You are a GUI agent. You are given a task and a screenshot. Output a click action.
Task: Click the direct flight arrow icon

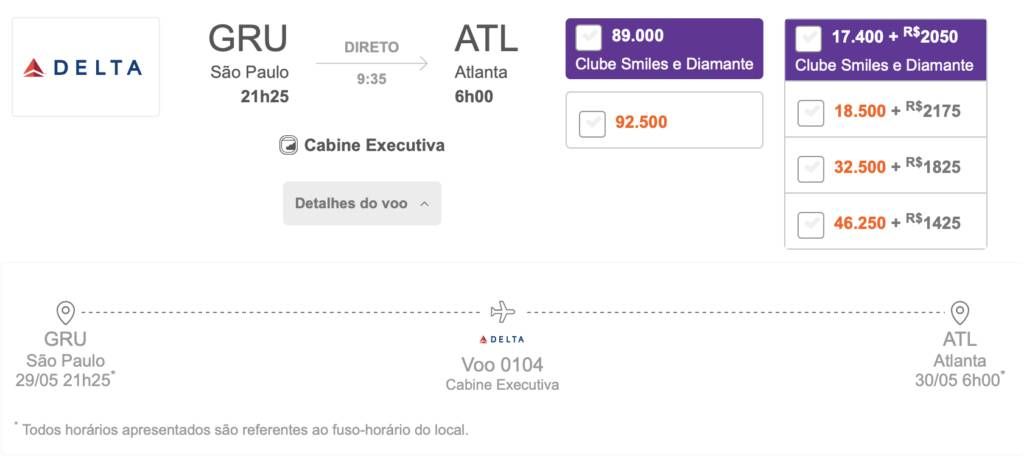coord(372,63)
